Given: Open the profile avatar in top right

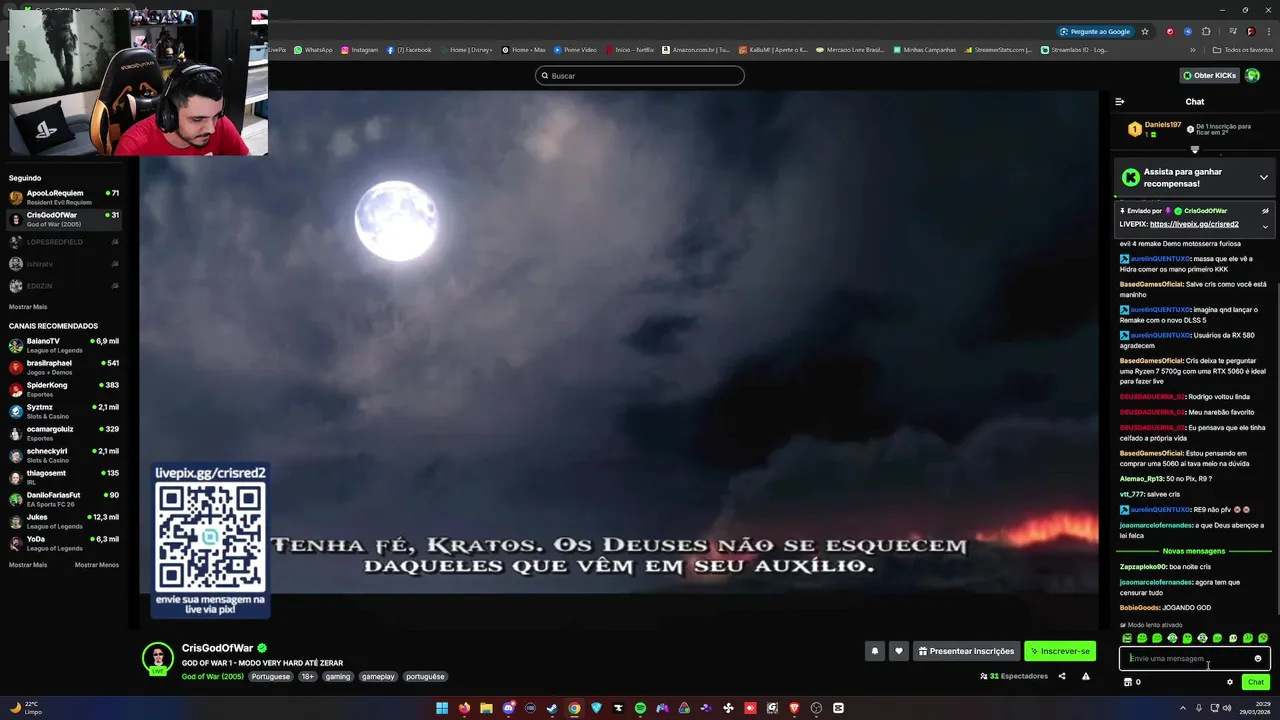Looking at the screenshot, I should coord(1253,75).
